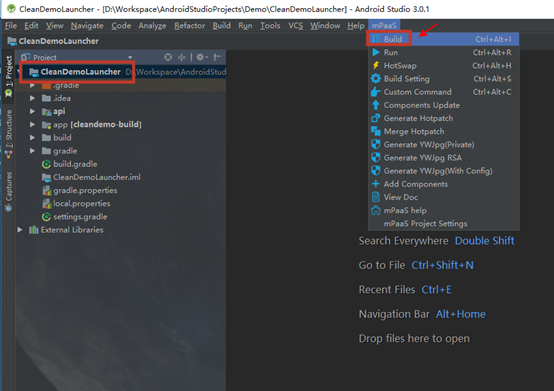Toggle the Structure side tool window
The width and height of the screenshot is (554, 391).
(8, 134)
